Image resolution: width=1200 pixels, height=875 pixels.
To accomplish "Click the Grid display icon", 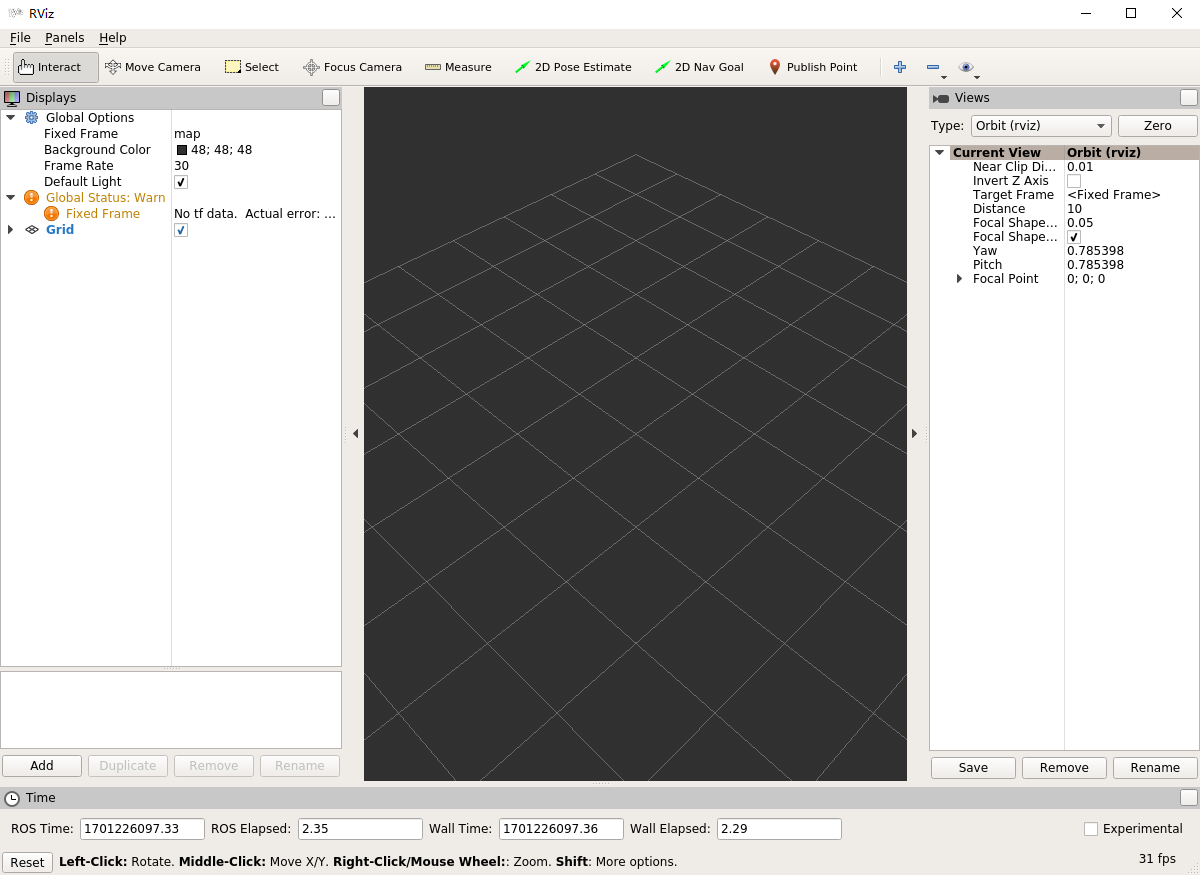I will click(32, 230).
